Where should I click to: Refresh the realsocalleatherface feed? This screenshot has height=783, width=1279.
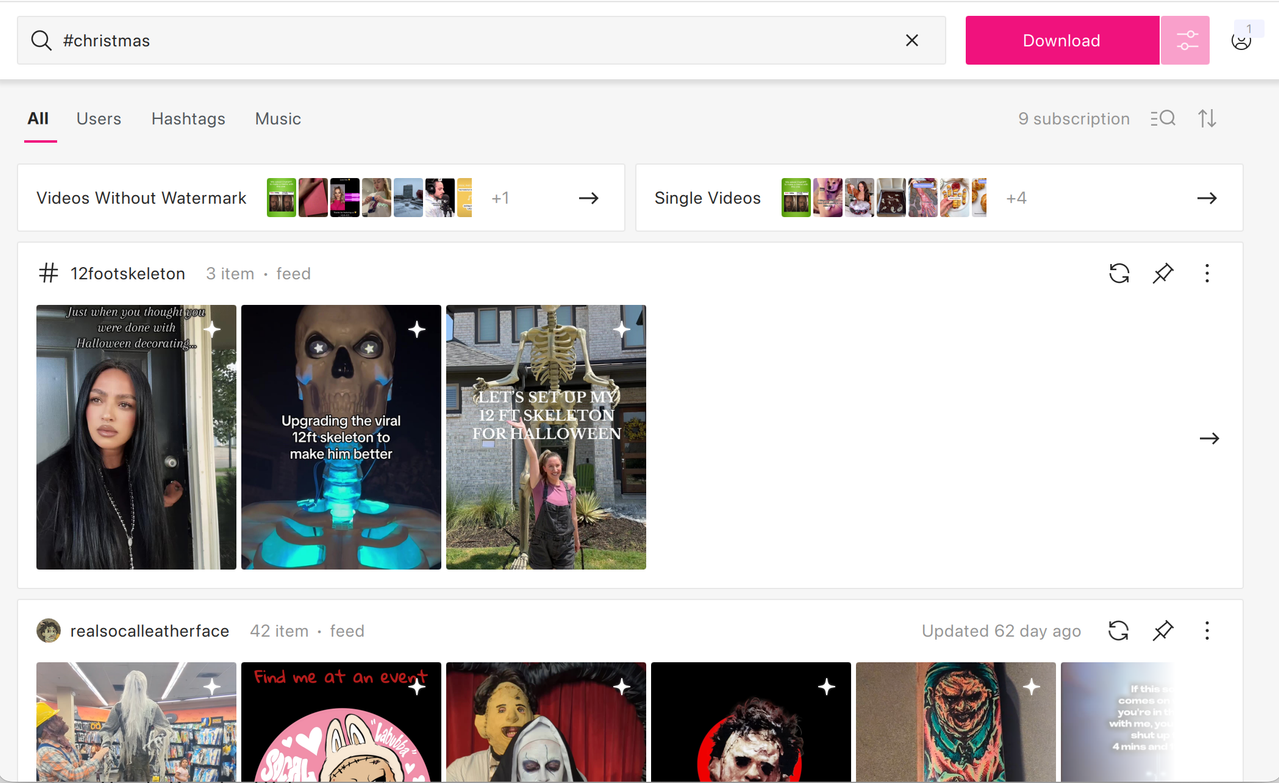click(x=1119, y=631)
